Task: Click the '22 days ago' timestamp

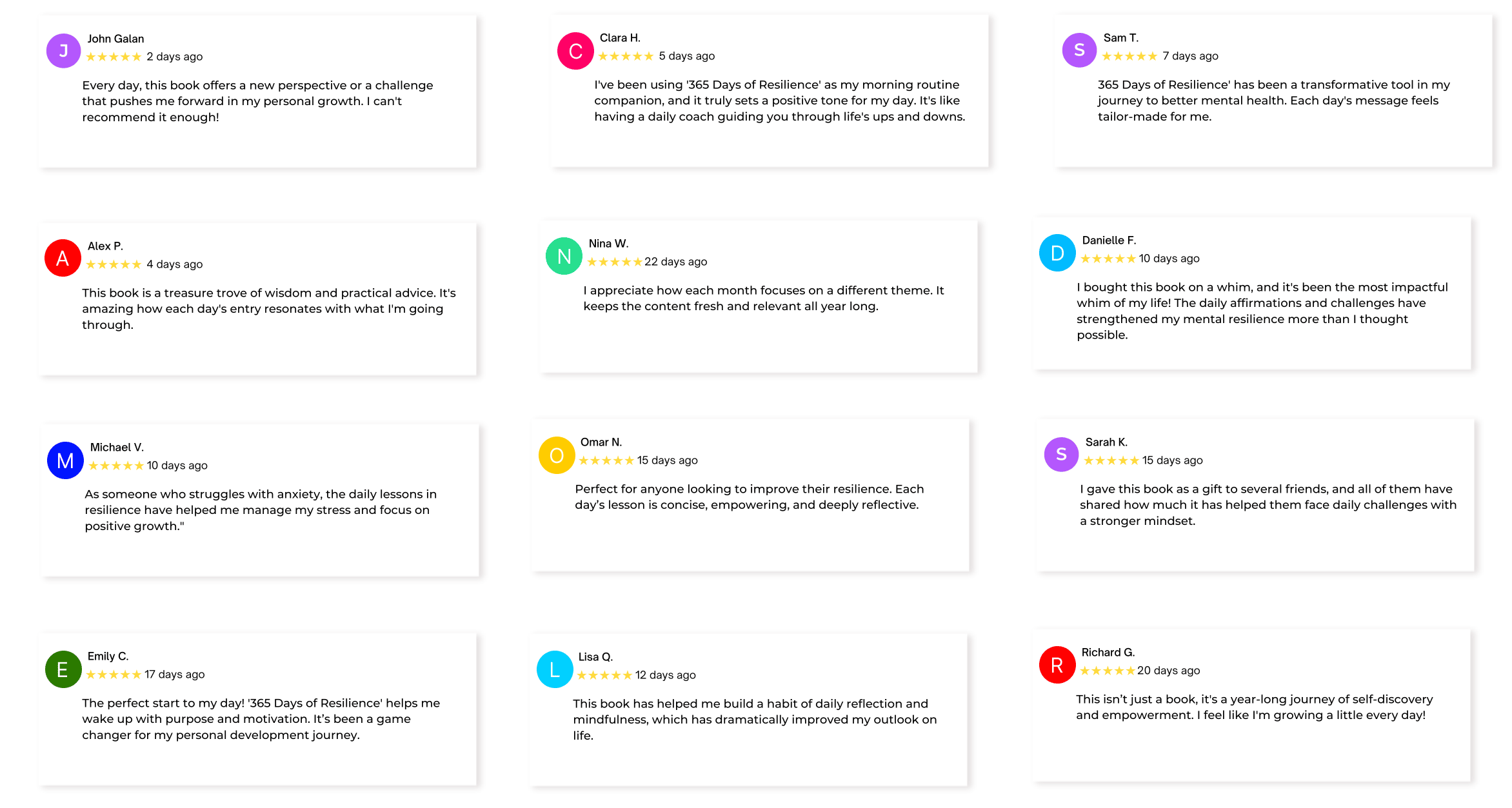Action: [x=676, y=262]
